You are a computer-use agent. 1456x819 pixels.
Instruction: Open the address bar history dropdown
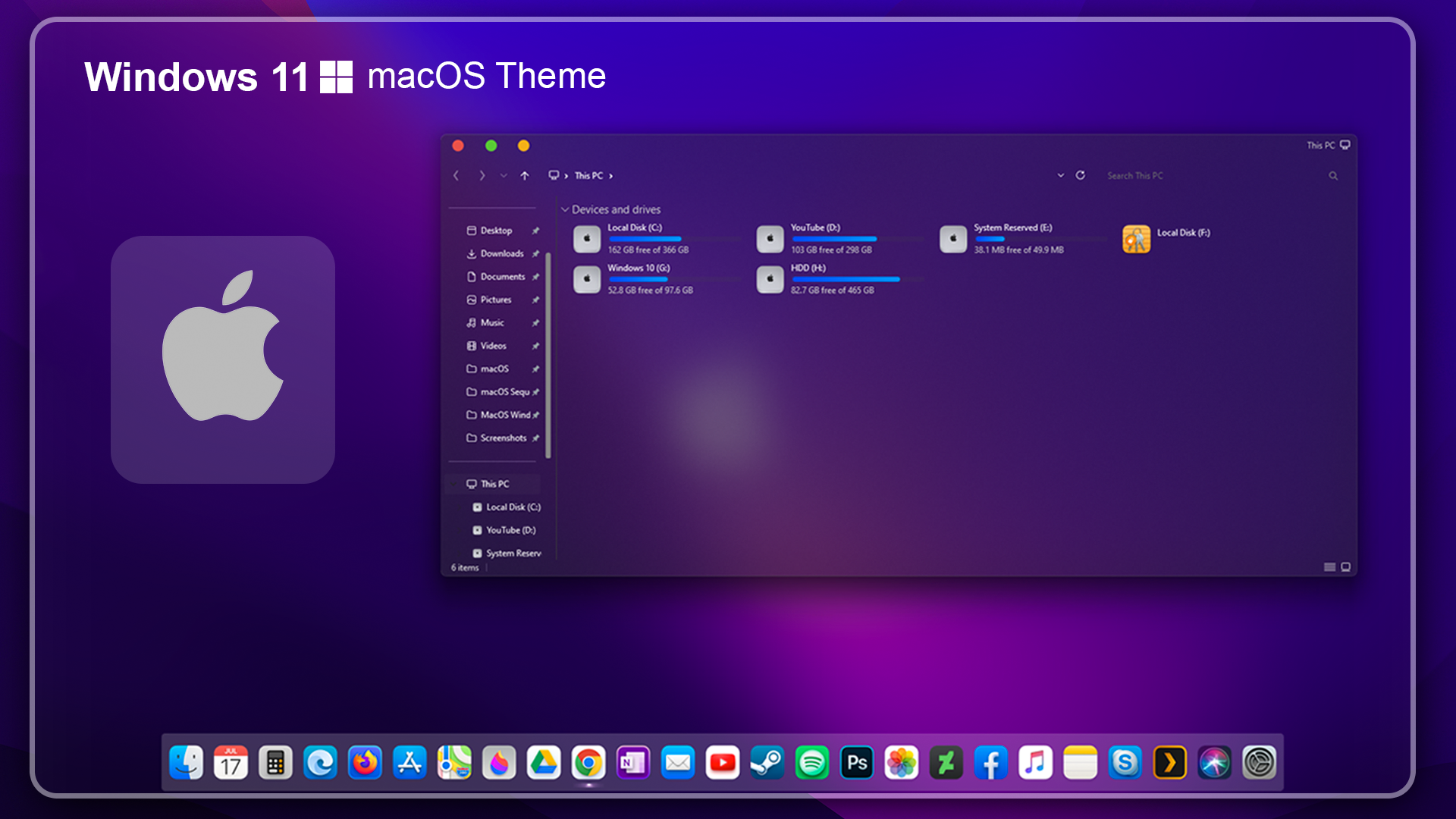(1061, 175)
